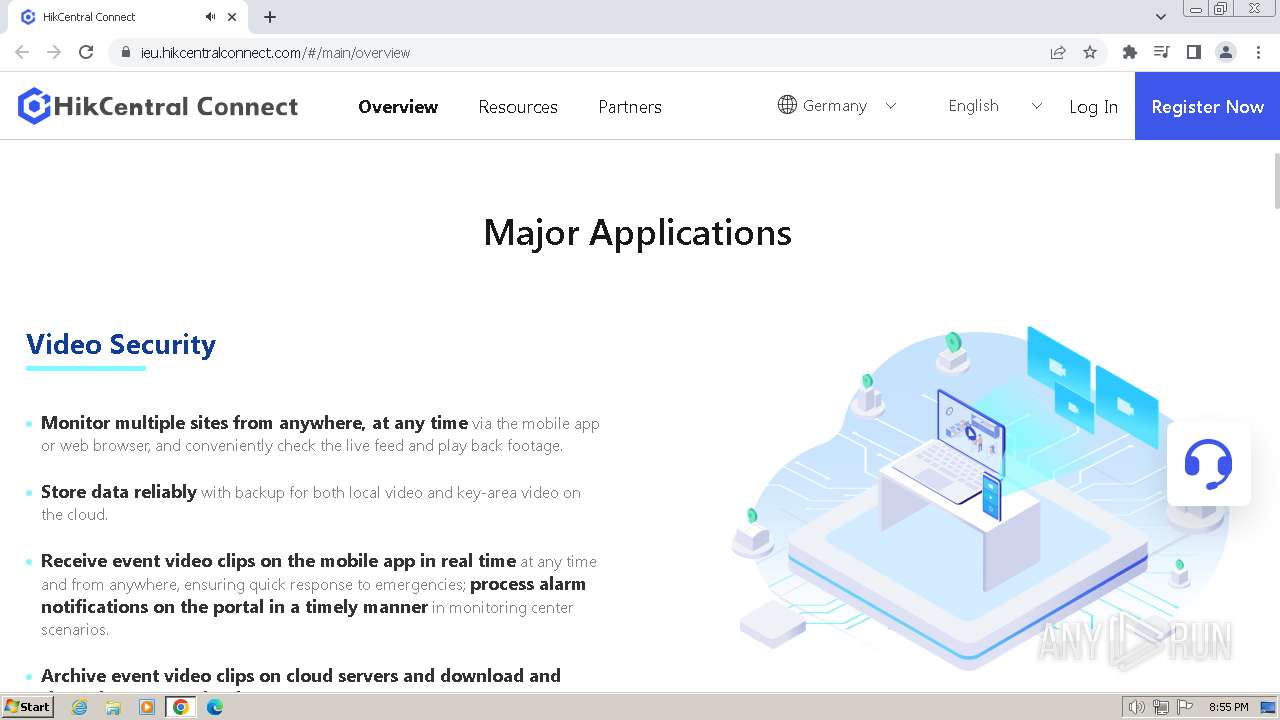Image resolution: width=1280 pixels, height=720 pixels.
Task: Close the HikCentral Connect browser tab
Action: pyautogui.click(x=232, y=17)
